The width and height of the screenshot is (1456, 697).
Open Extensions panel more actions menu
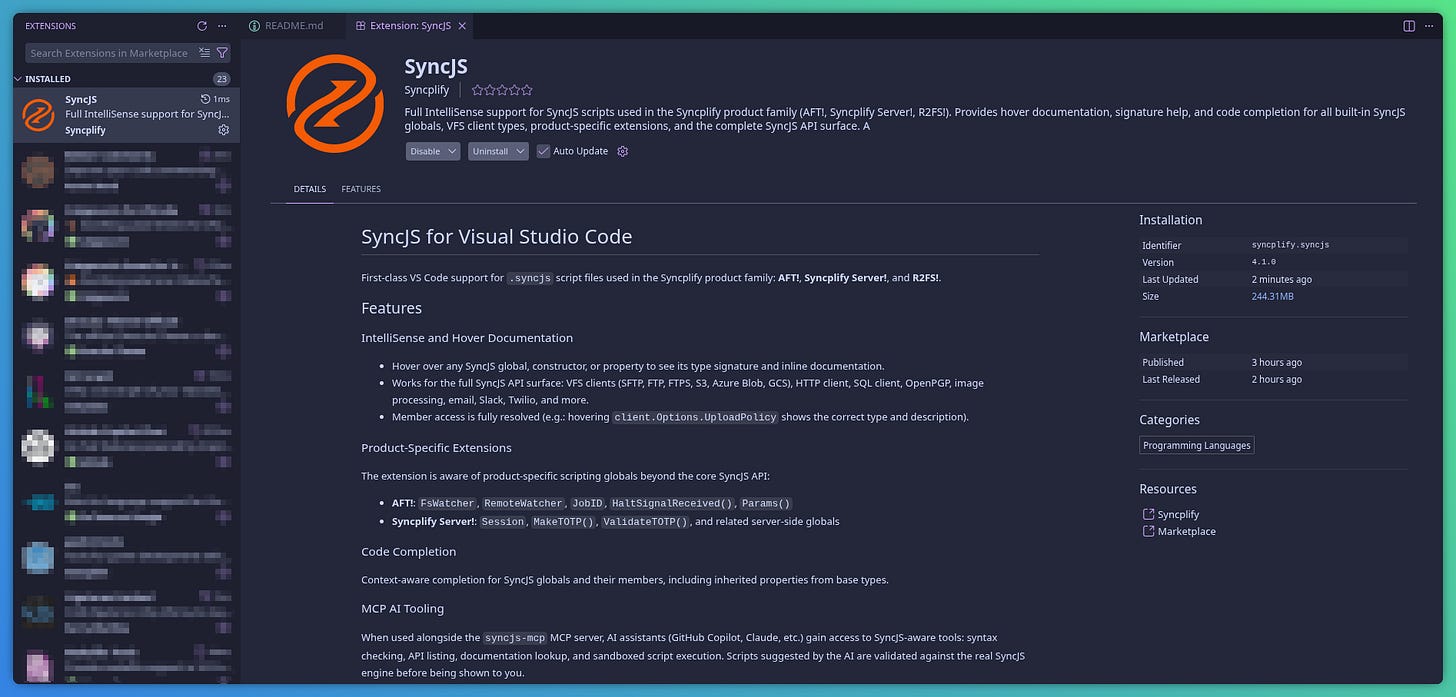(x=222, y=26)
